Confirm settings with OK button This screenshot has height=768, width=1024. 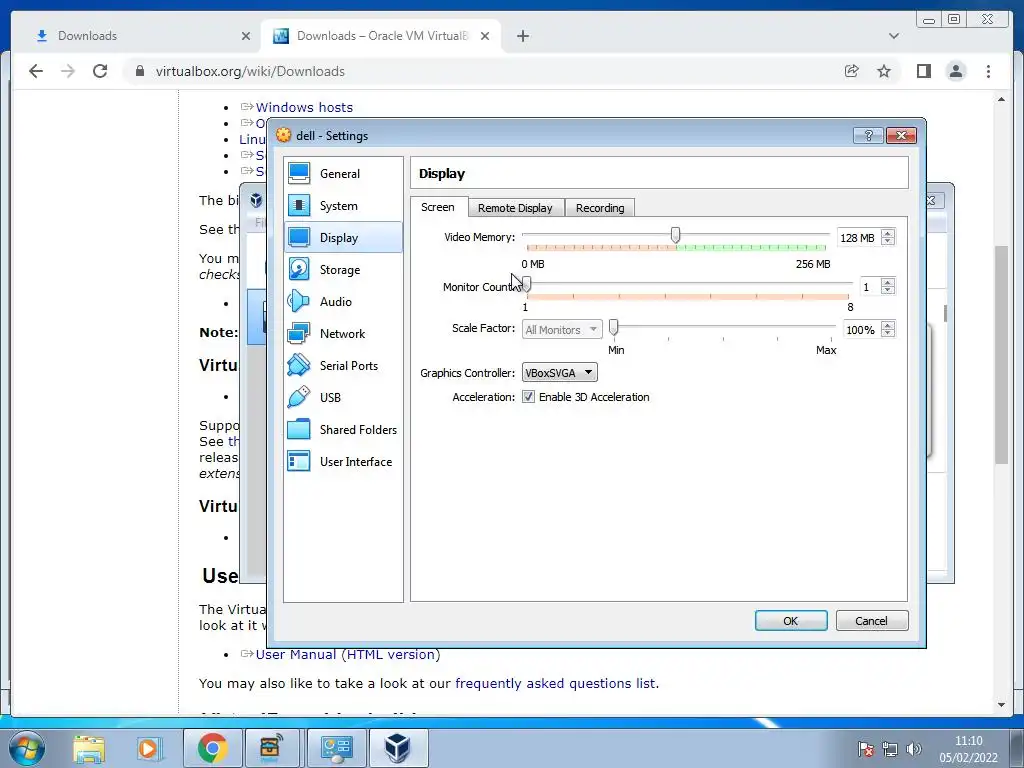[791, 620]
